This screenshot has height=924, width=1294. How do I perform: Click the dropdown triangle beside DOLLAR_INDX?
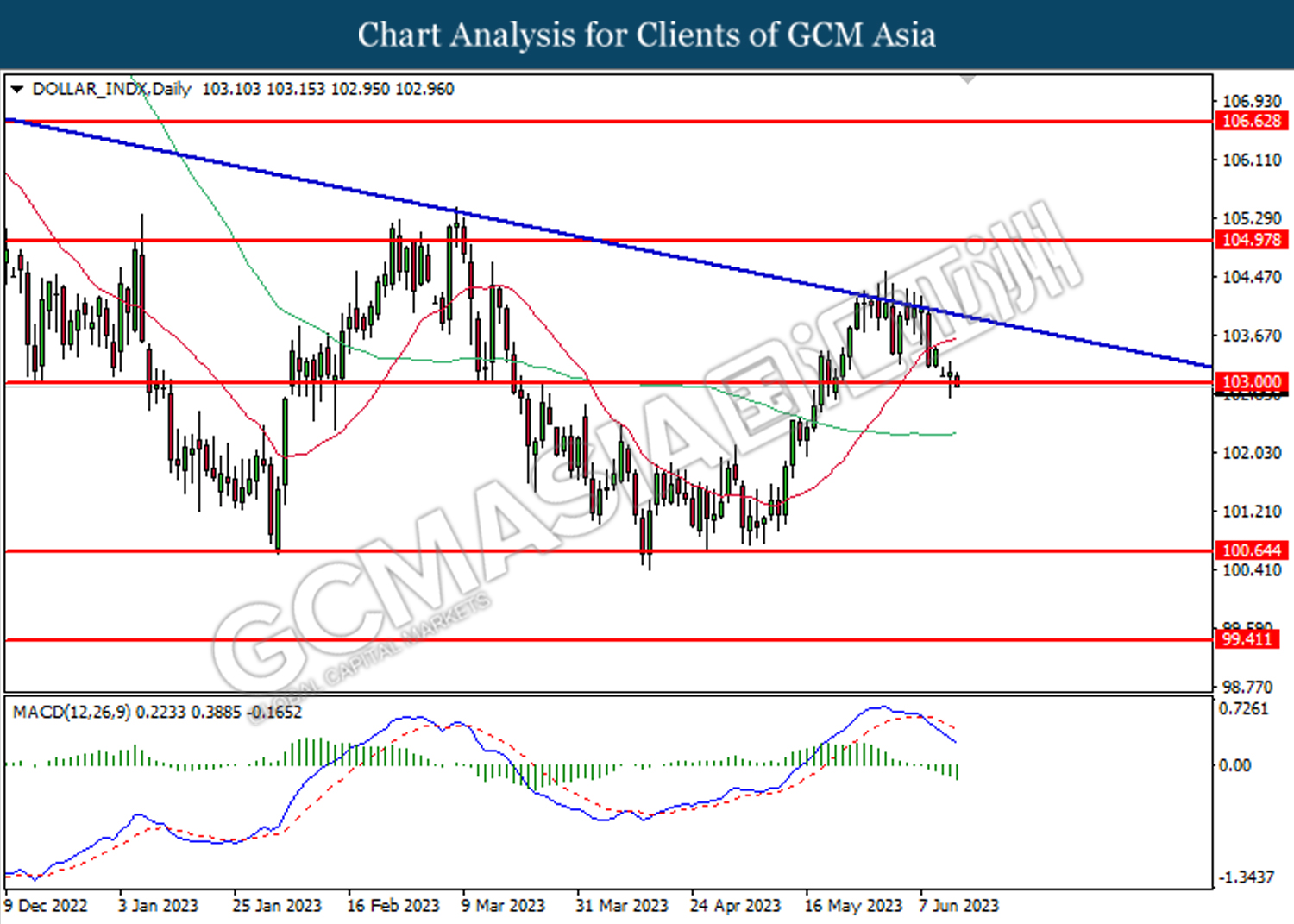(16, 89)
